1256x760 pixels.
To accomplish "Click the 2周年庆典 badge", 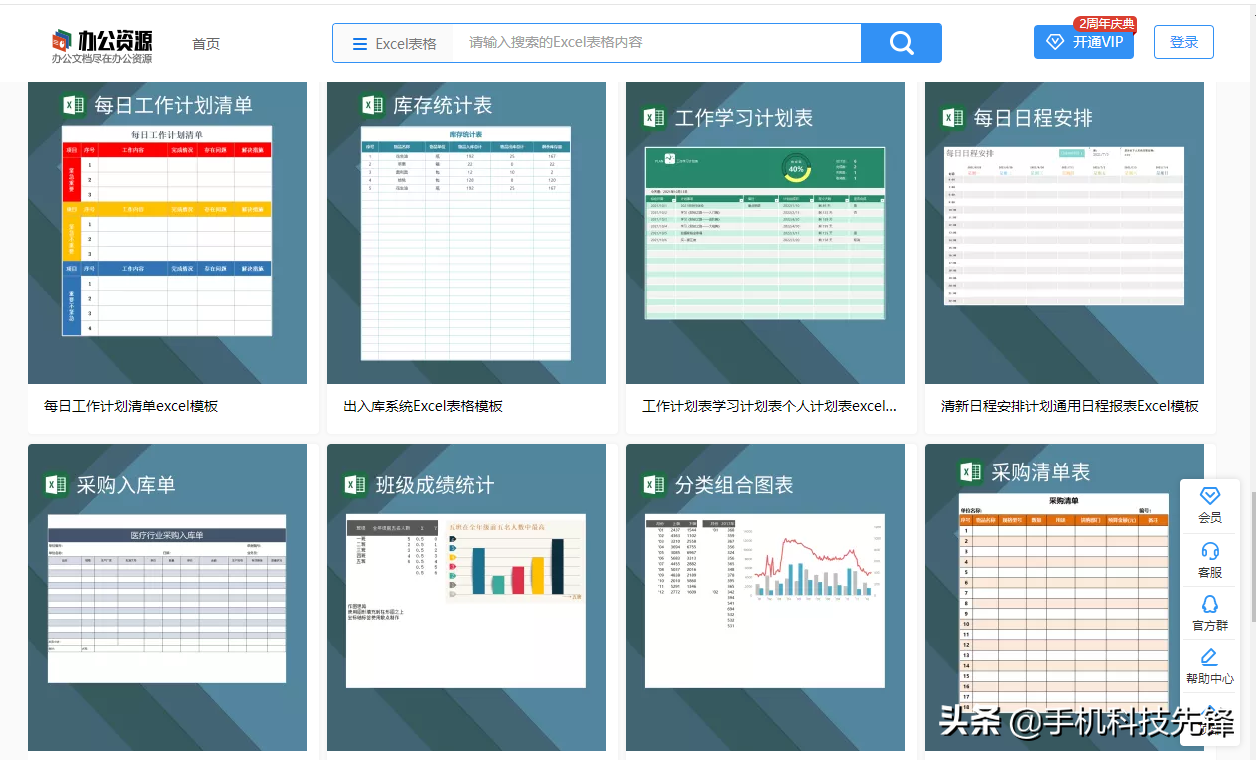I will click(x=1105, y=23).
